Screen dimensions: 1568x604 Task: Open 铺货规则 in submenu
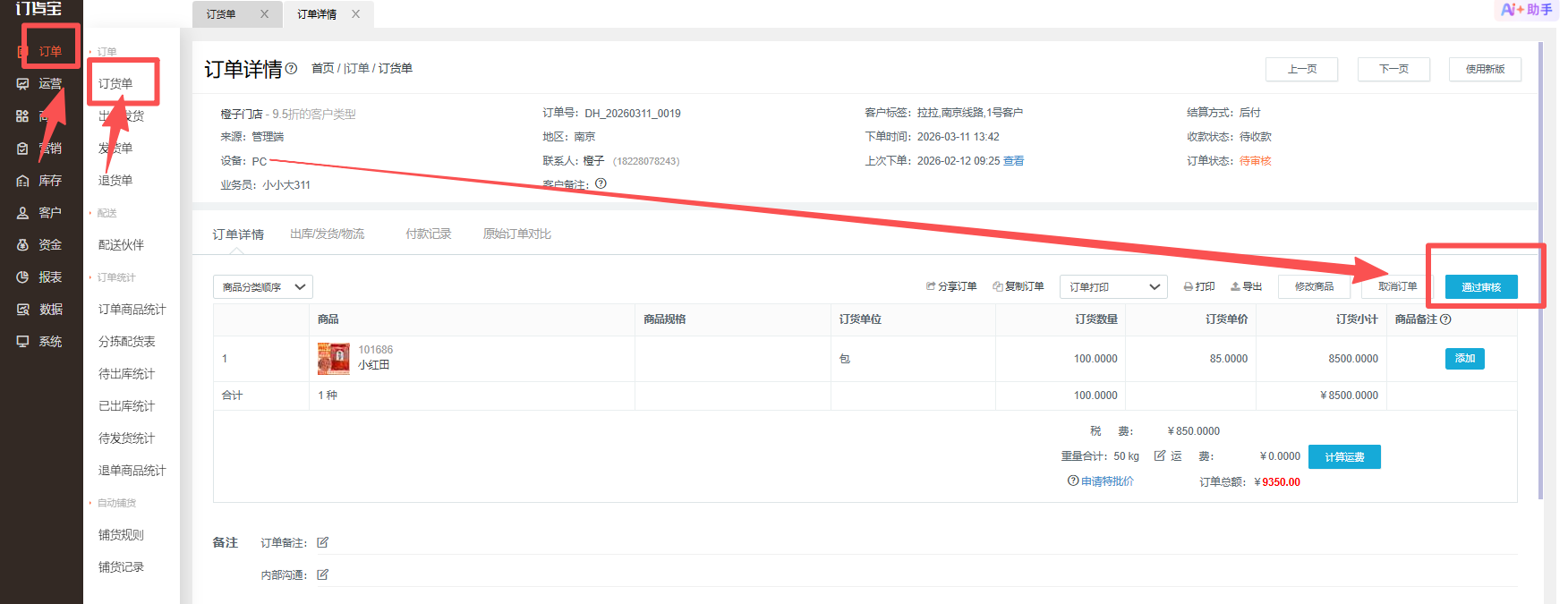[121, 535]
